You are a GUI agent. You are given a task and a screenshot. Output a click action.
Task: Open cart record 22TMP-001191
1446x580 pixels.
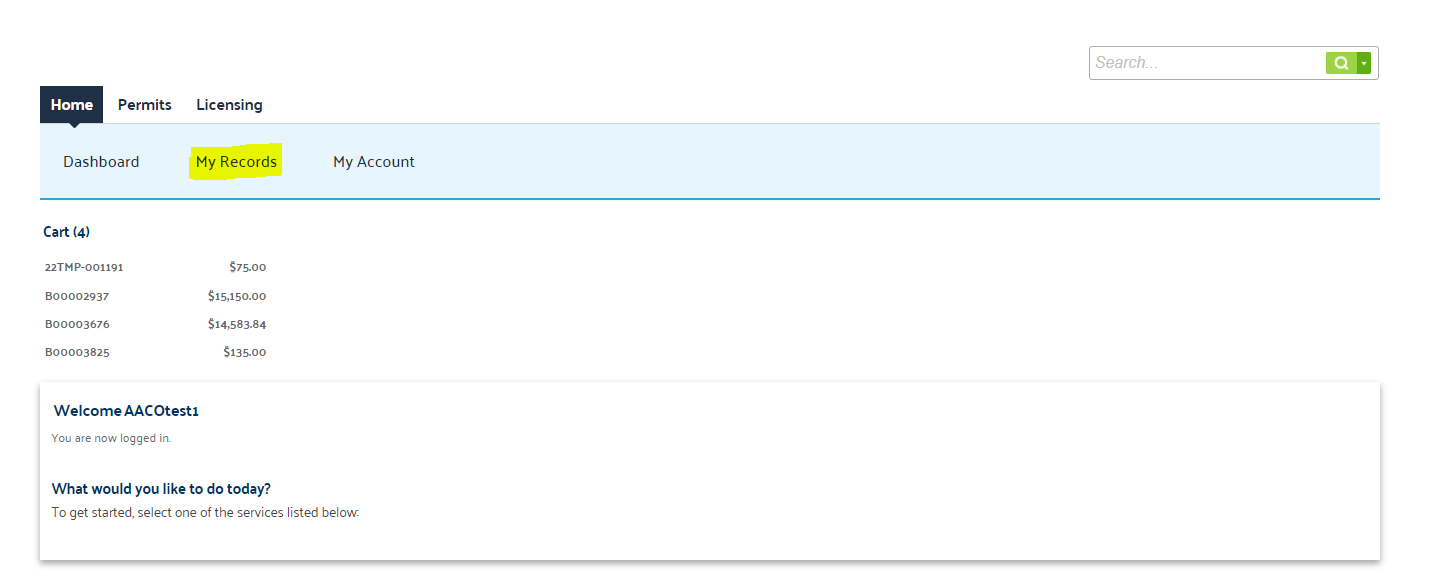pyautogui.click(x=84, y=268)
